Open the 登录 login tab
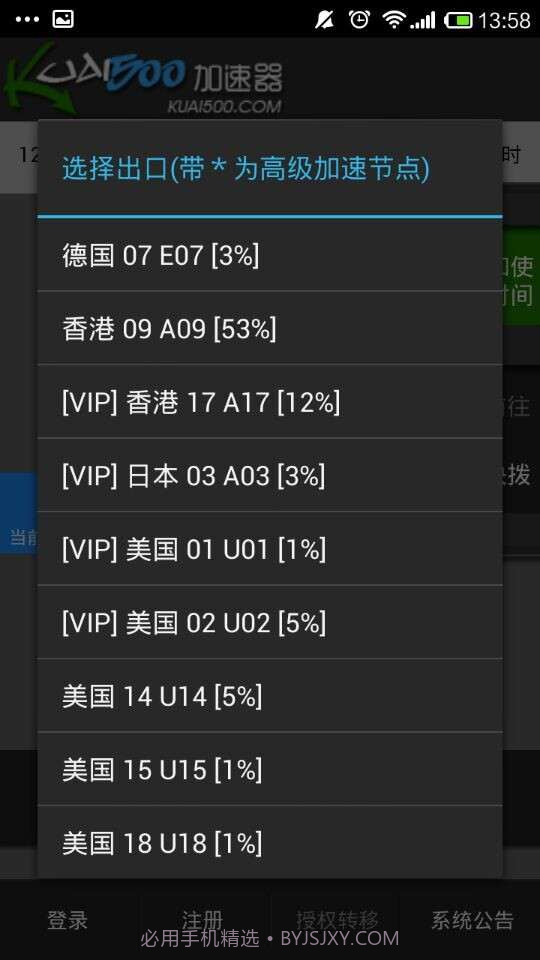540x960 pixels. (x=68, y=920)
